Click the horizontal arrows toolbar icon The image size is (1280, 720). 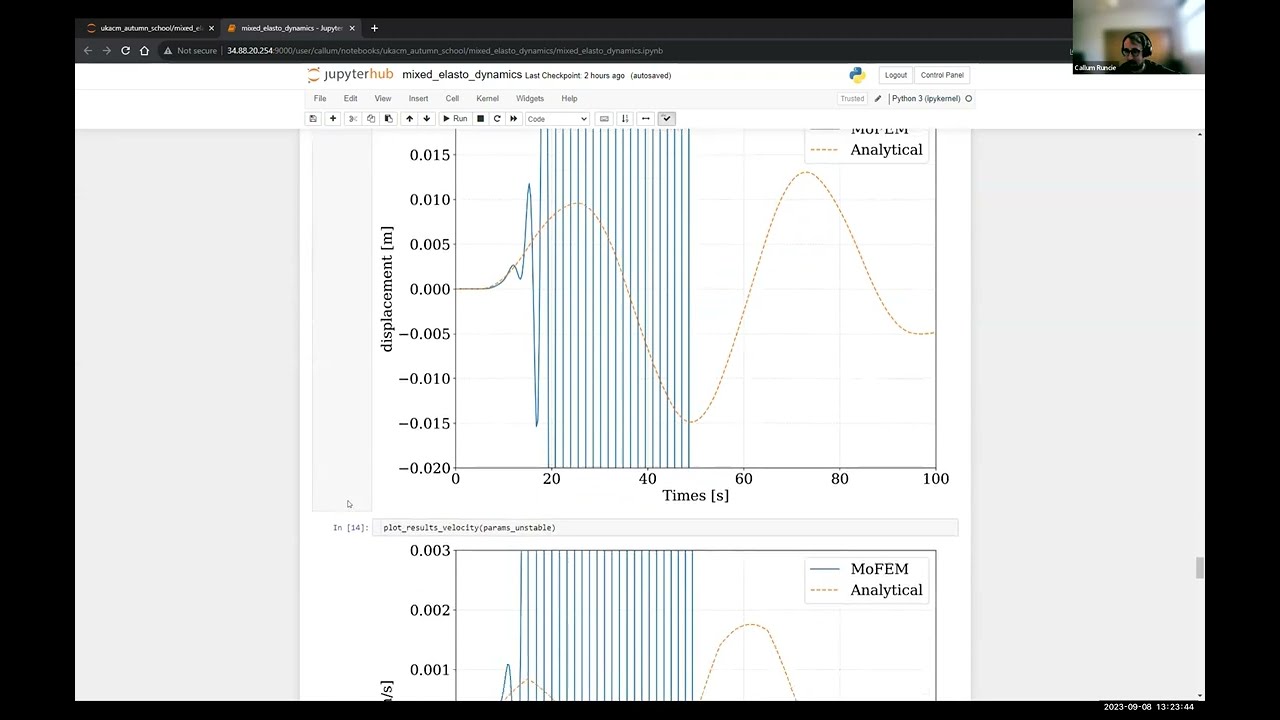(646, 118)
